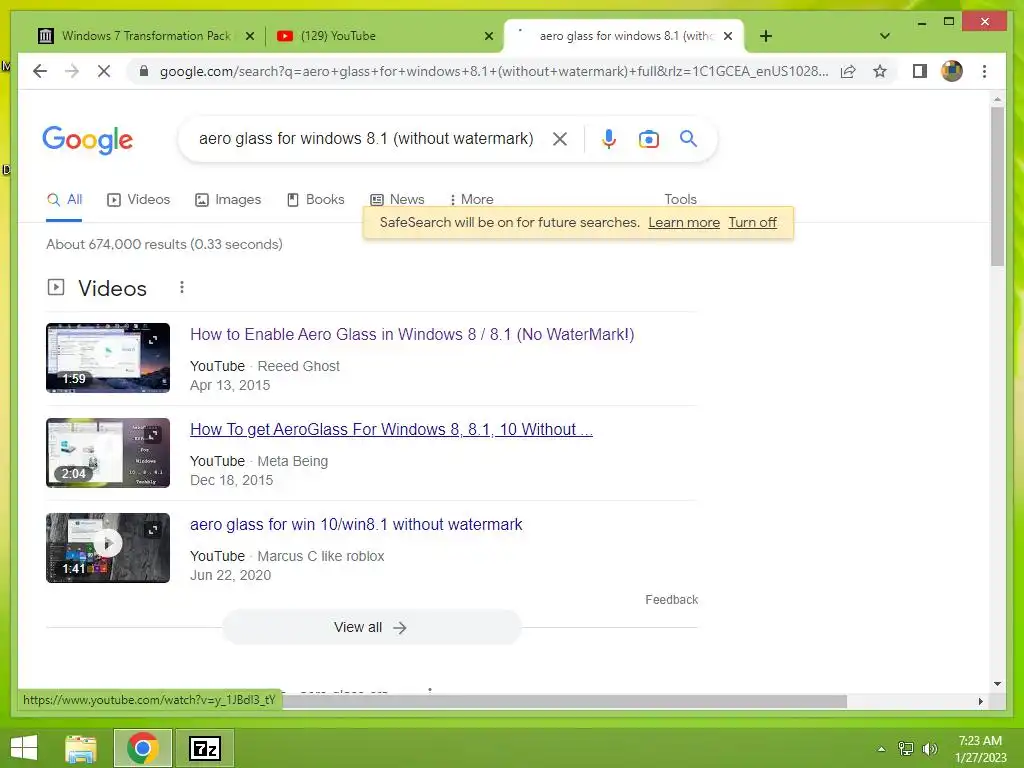Show hidden system tray icons

(x=882, y=749)
